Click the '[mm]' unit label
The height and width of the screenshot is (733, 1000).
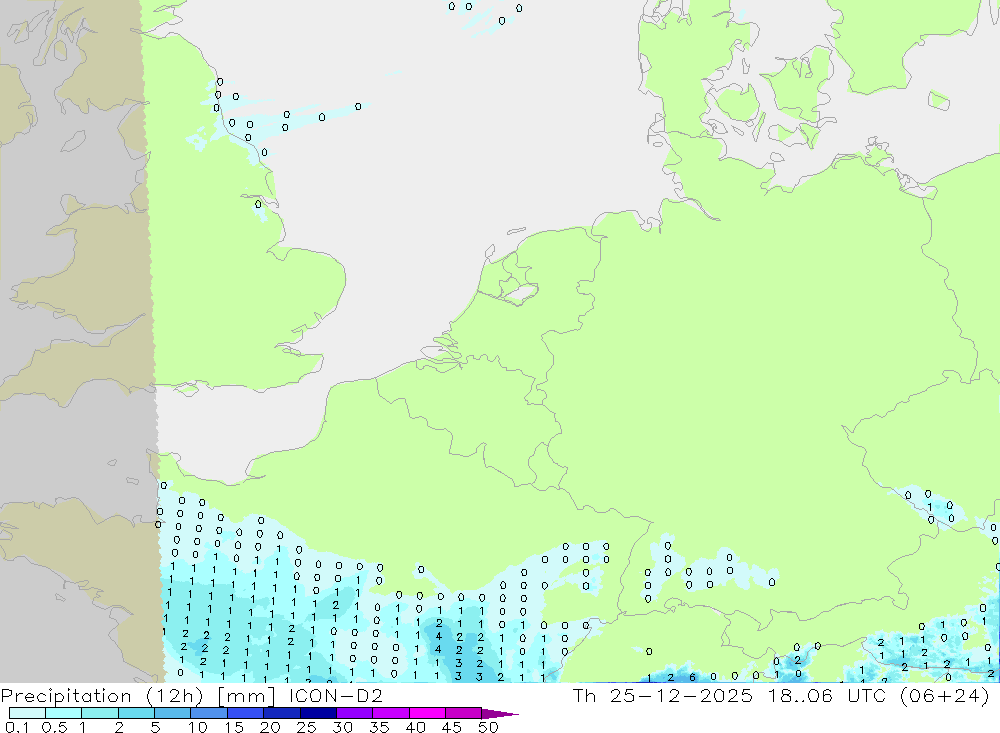(246, 696)
